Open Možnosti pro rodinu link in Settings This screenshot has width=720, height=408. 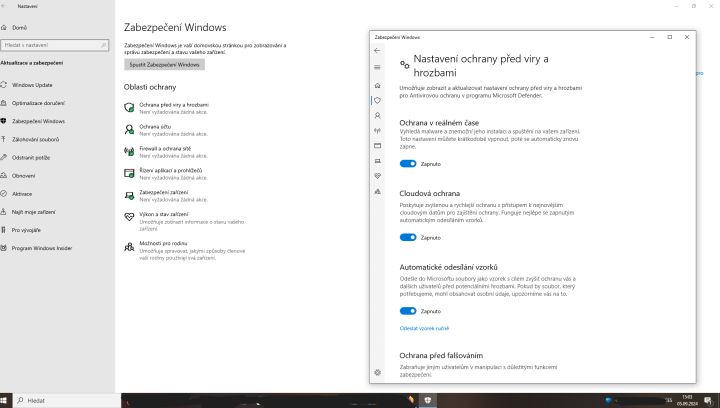[163, 243]
